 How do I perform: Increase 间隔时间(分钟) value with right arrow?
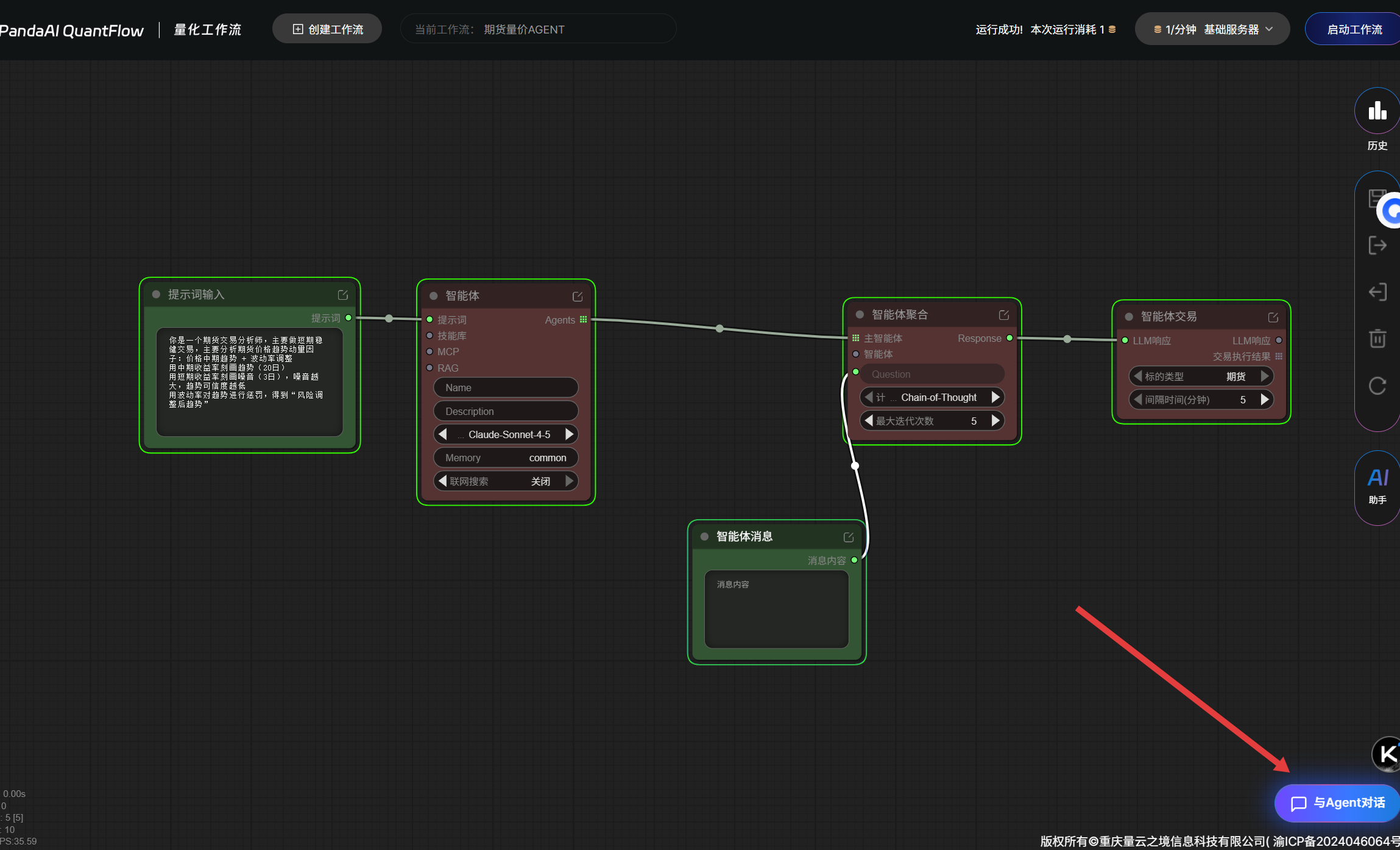1265,400
